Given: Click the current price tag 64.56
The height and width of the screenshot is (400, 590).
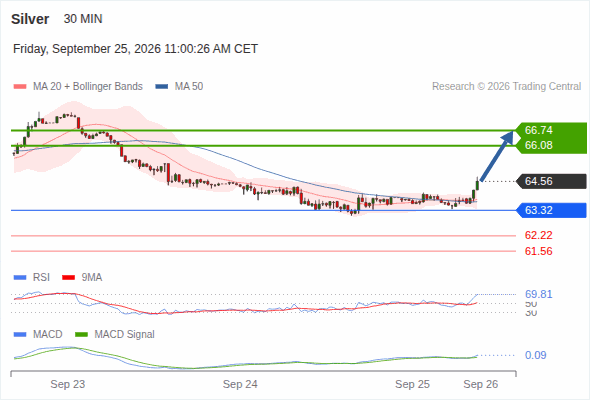Looking at the screenshot, I should point(551,181).
